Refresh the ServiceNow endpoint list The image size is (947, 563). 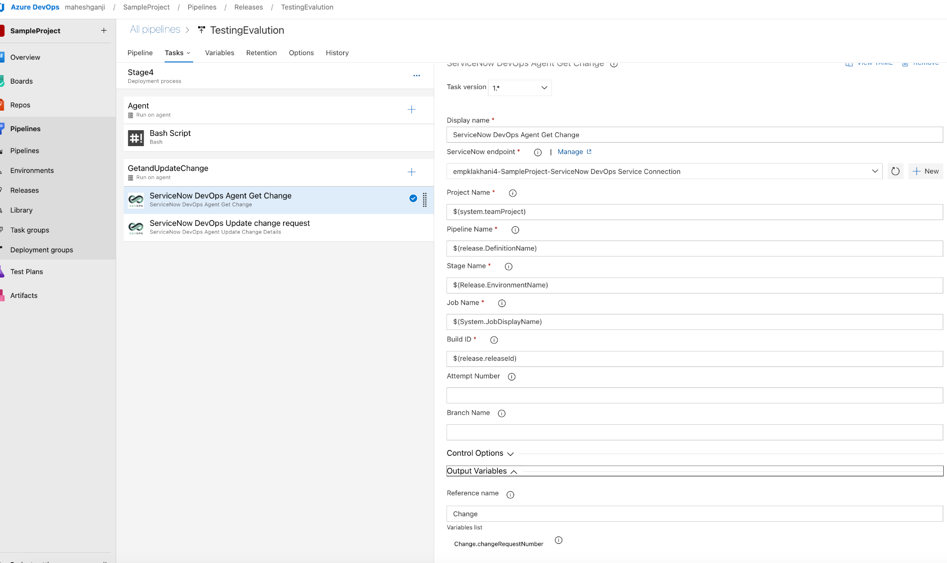click(895, 172)
